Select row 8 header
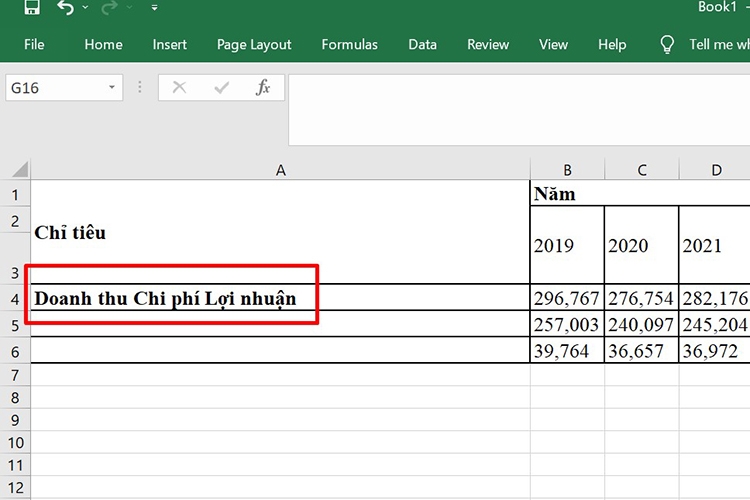 15,397
